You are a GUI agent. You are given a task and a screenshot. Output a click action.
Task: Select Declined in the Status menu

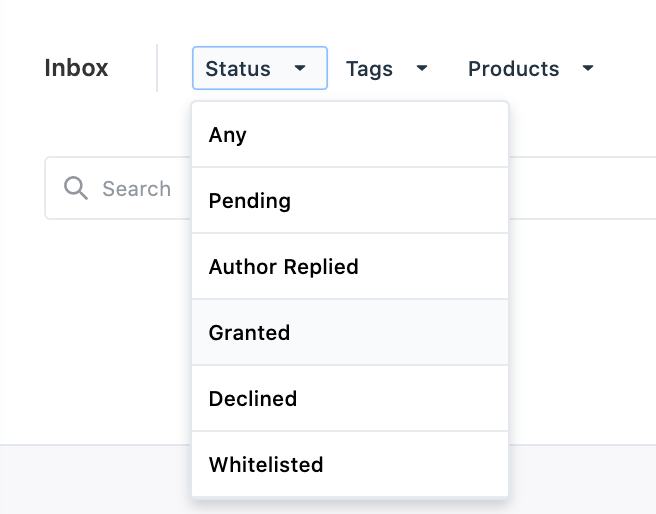[350, 399]
